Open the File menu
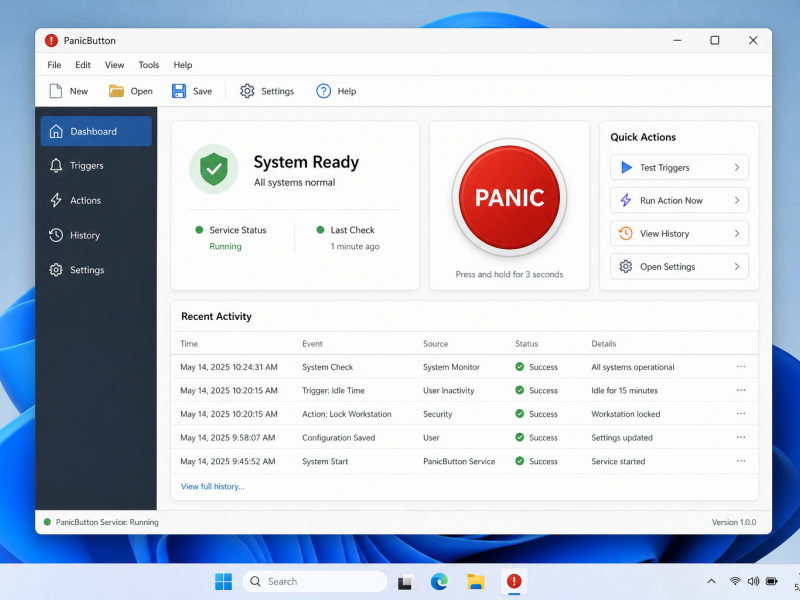The image size is (800, 600). point(54,65)
